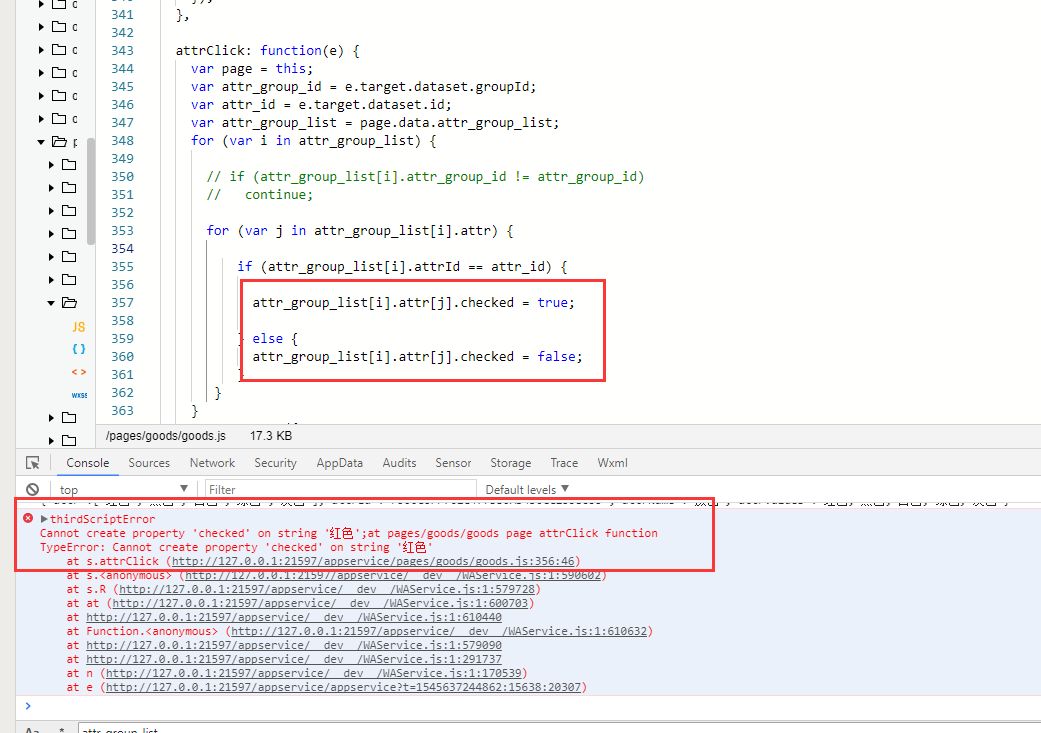The height and width of the screenshot is (733, 1041).
Task: Switch to the Console tab
Action: pos(88,463)
